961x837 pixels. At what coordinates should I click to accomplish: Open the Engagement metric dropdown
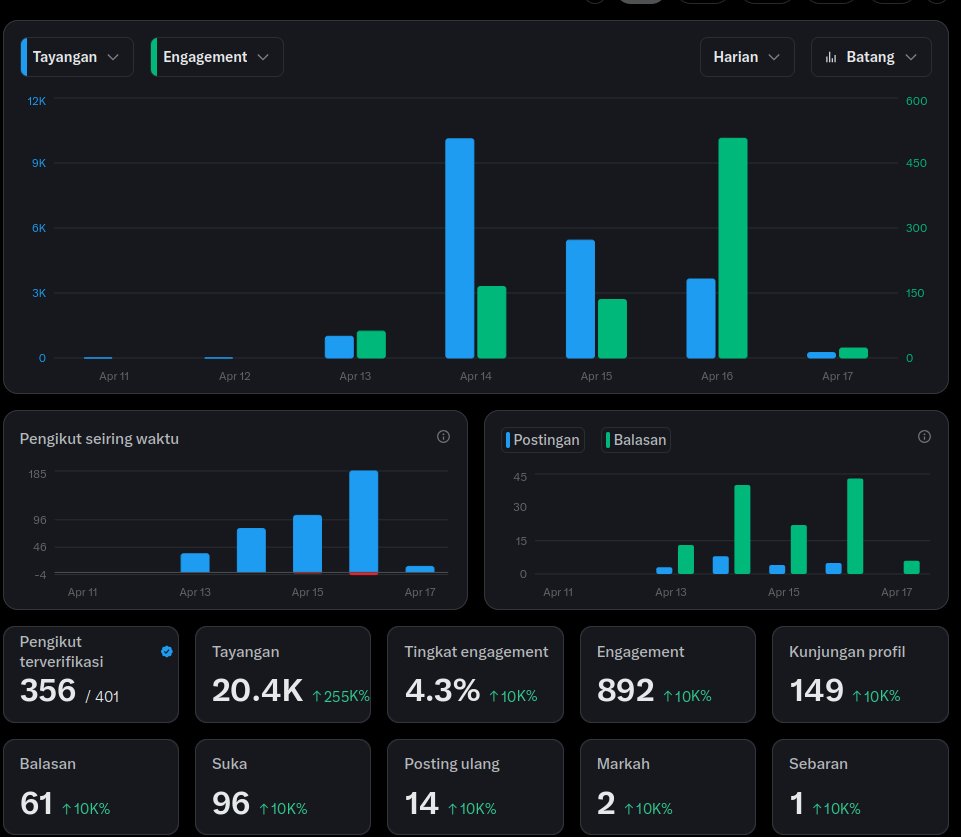217,57
